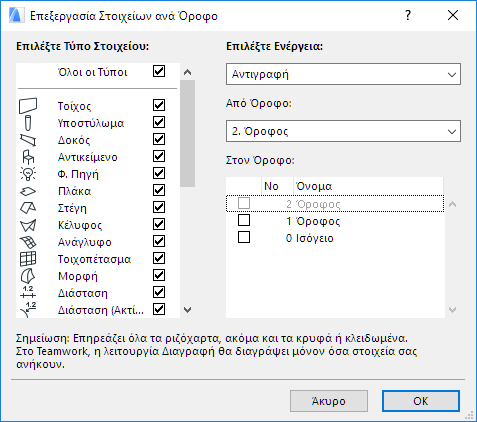Uncheck the Κέλυφος checkbox

point(159,224)
